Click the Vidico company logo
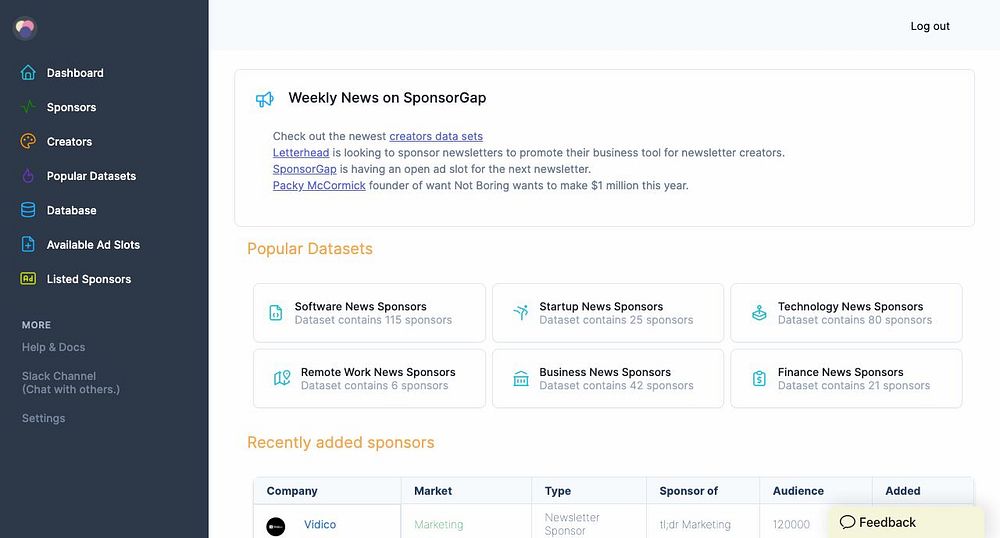 pos(276,526)
